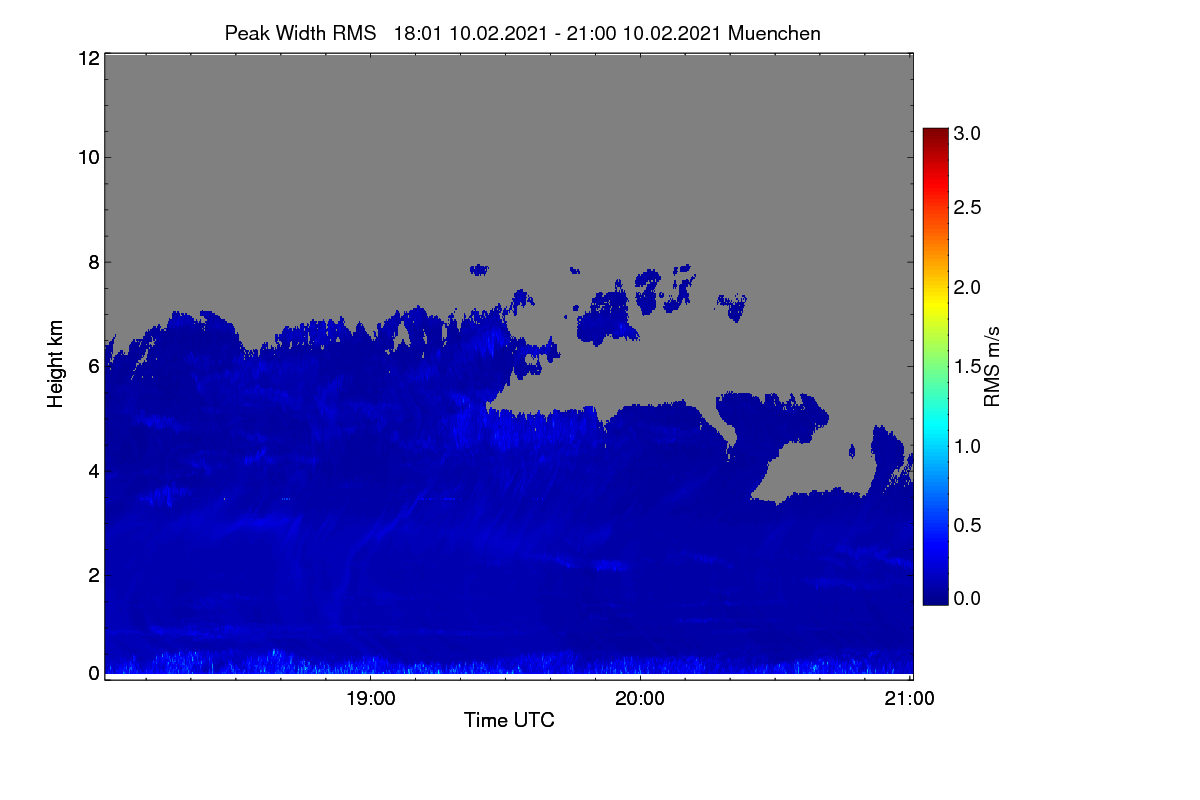The image size is (1200, 800).
Task: Click the plot title Peak Width RMS
Action: pyautogui.click(x=300, y=33)
